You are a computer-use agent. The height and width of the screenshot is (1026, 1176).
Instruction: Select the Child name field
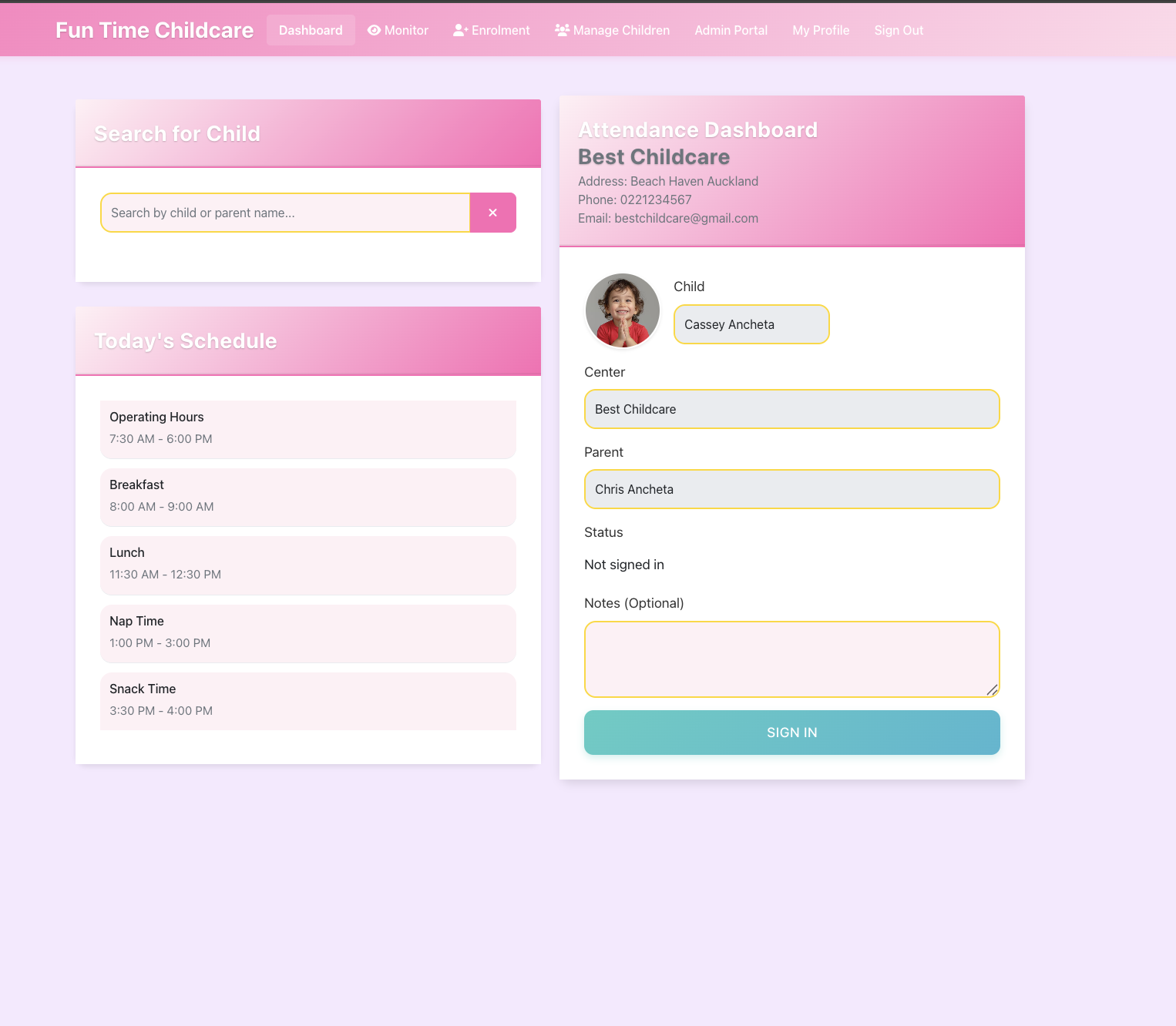tap(751, 324)
